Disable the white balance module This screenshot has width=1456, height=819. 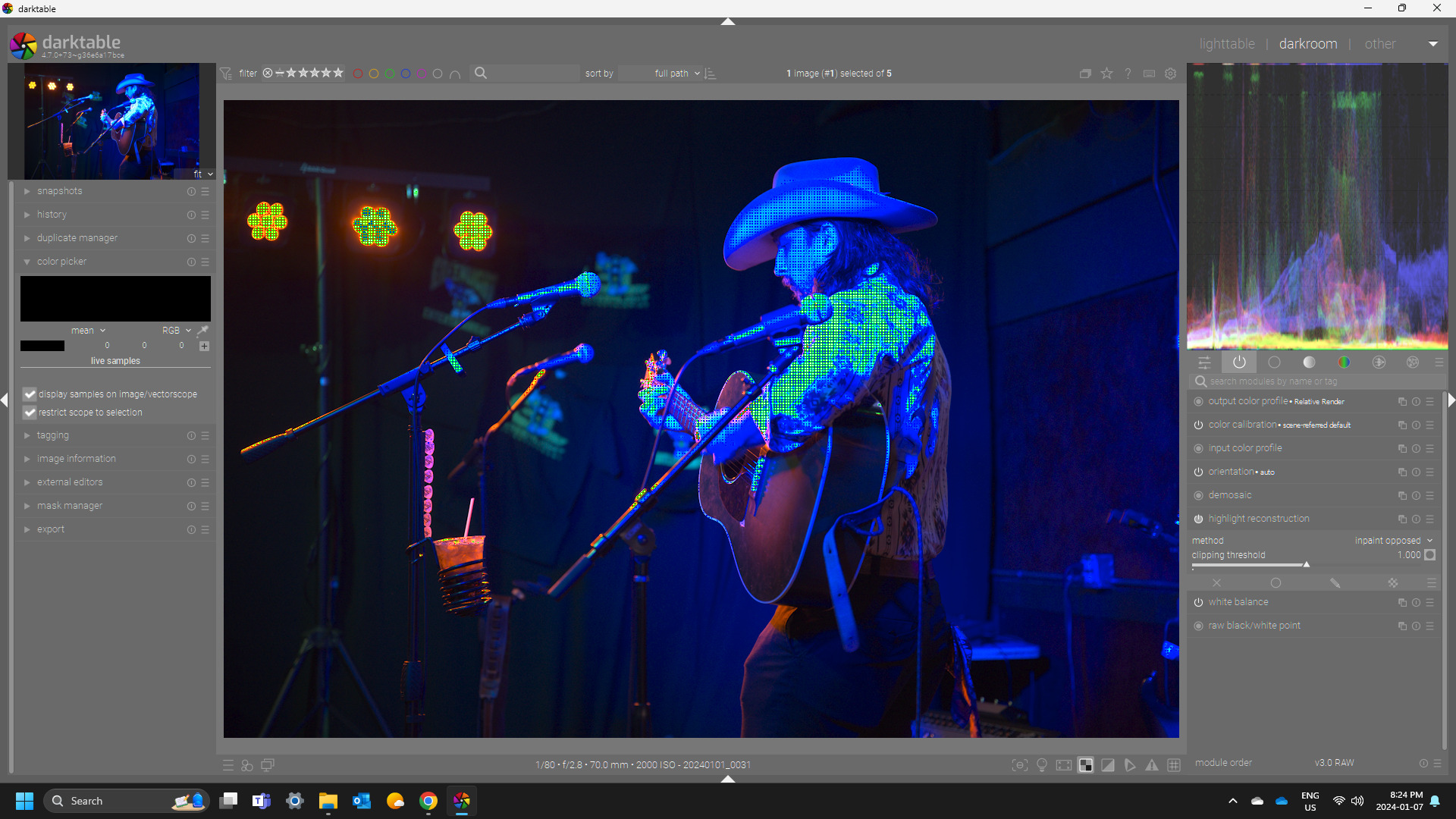1198,602
